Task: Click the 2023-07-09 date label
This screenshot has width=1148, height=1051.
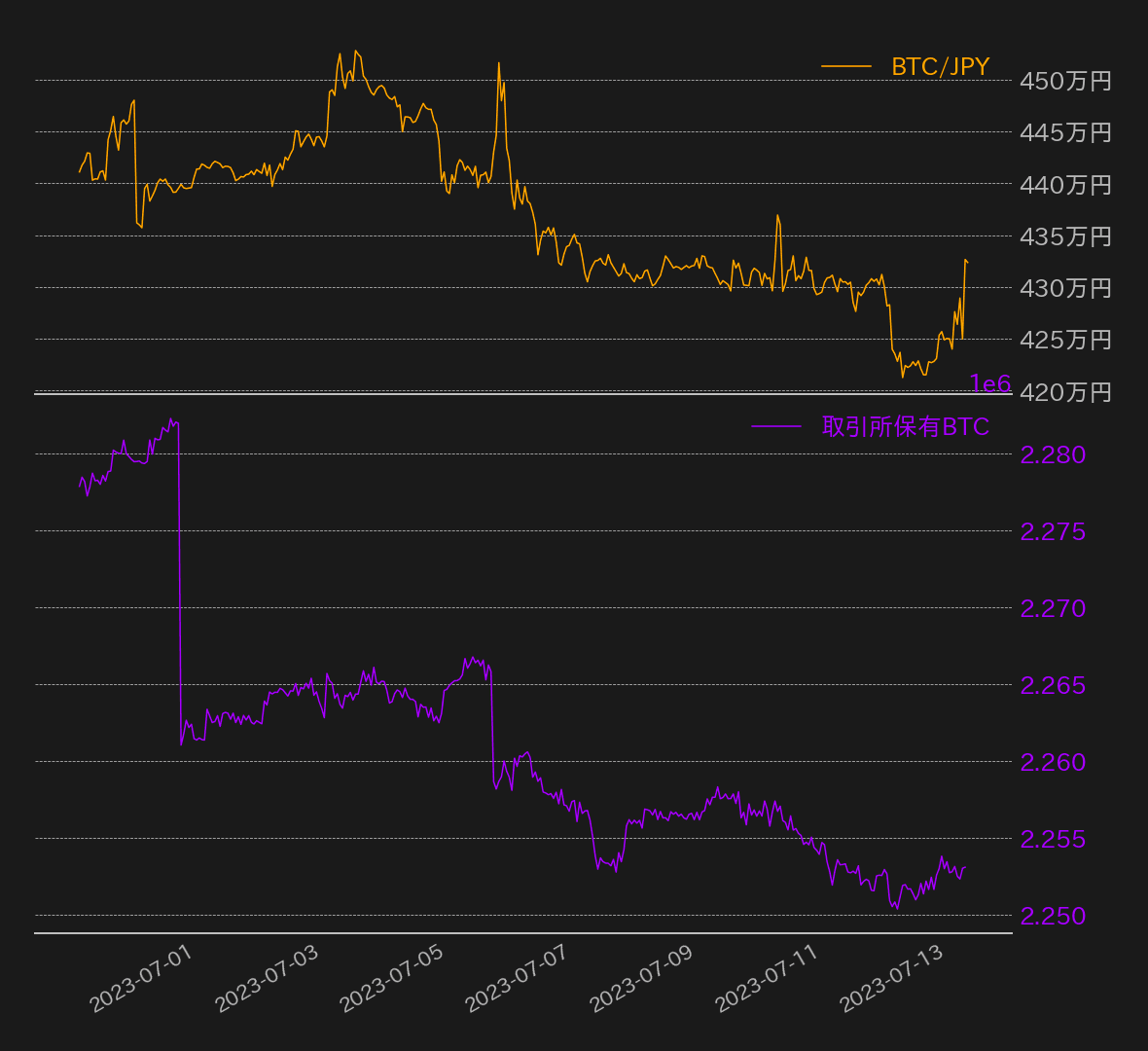Action: click(641, 979)
